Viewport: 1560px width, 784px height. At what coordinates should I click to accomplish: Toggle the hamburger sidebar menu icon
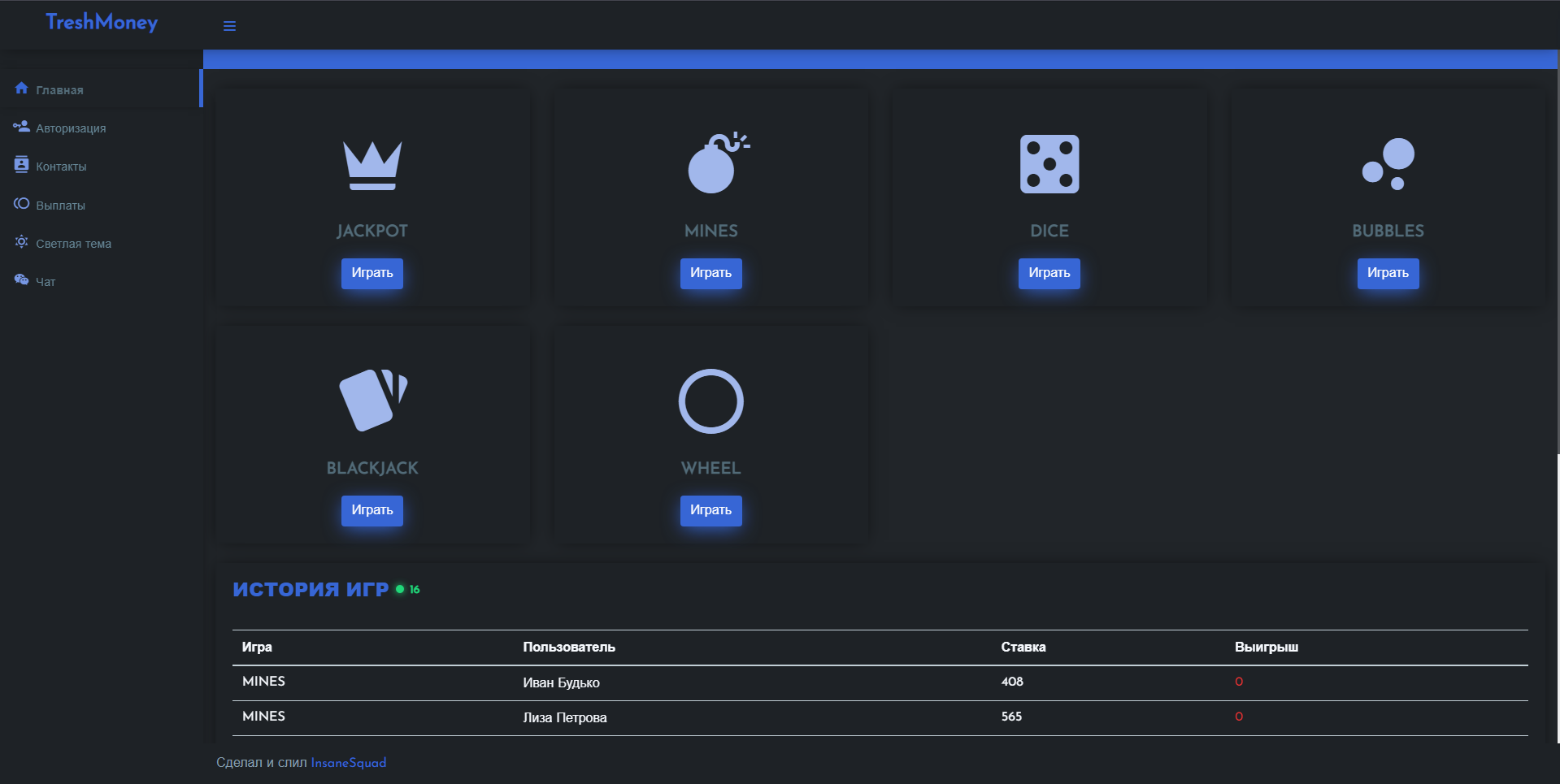tap(229, 26)
